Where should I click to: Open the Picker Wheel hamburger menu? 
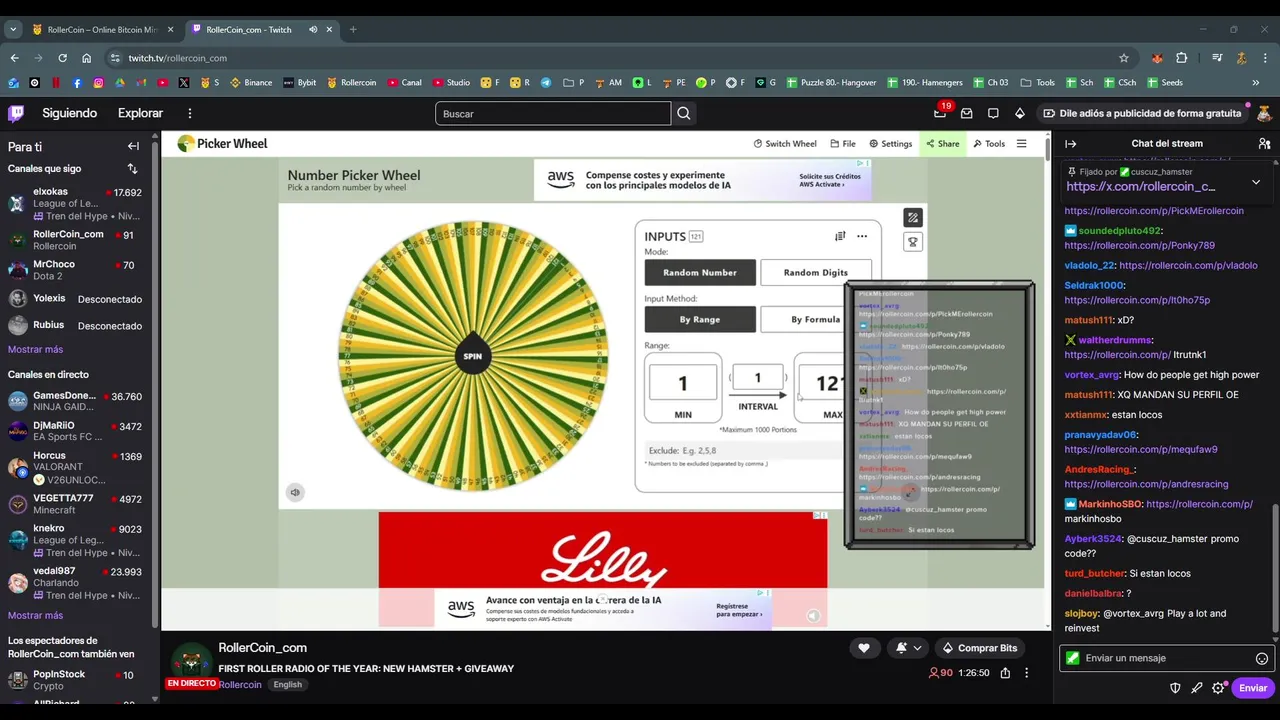point(1021,143)
